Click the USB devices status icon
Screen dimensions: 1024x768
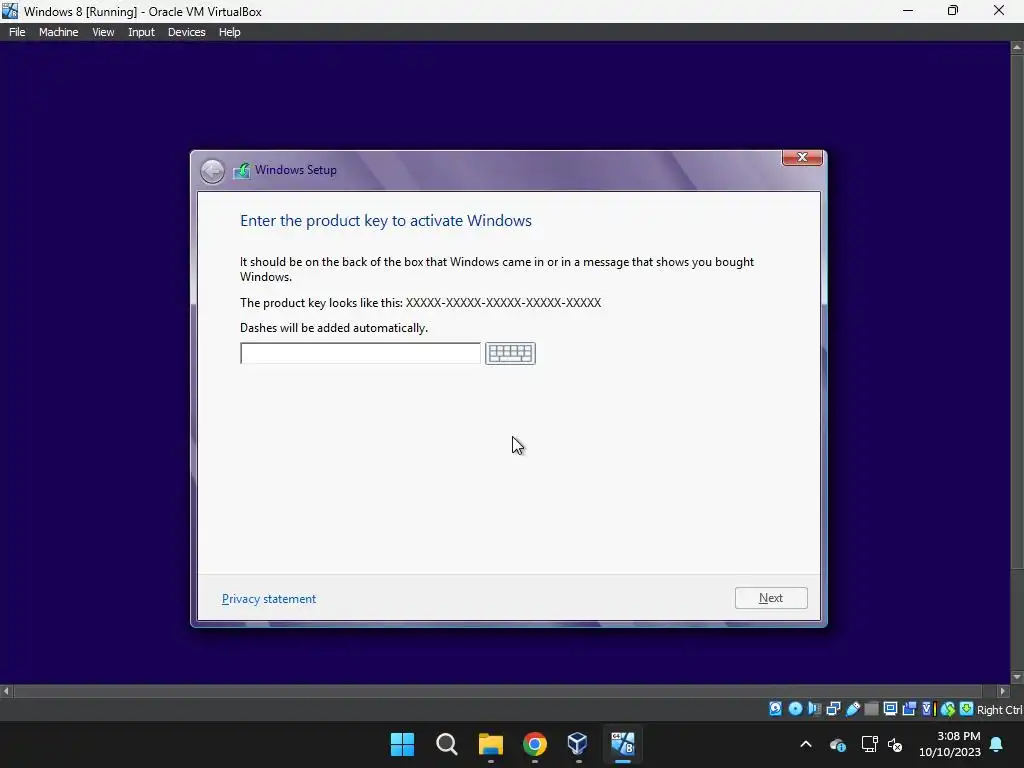(x=853, y=709)
